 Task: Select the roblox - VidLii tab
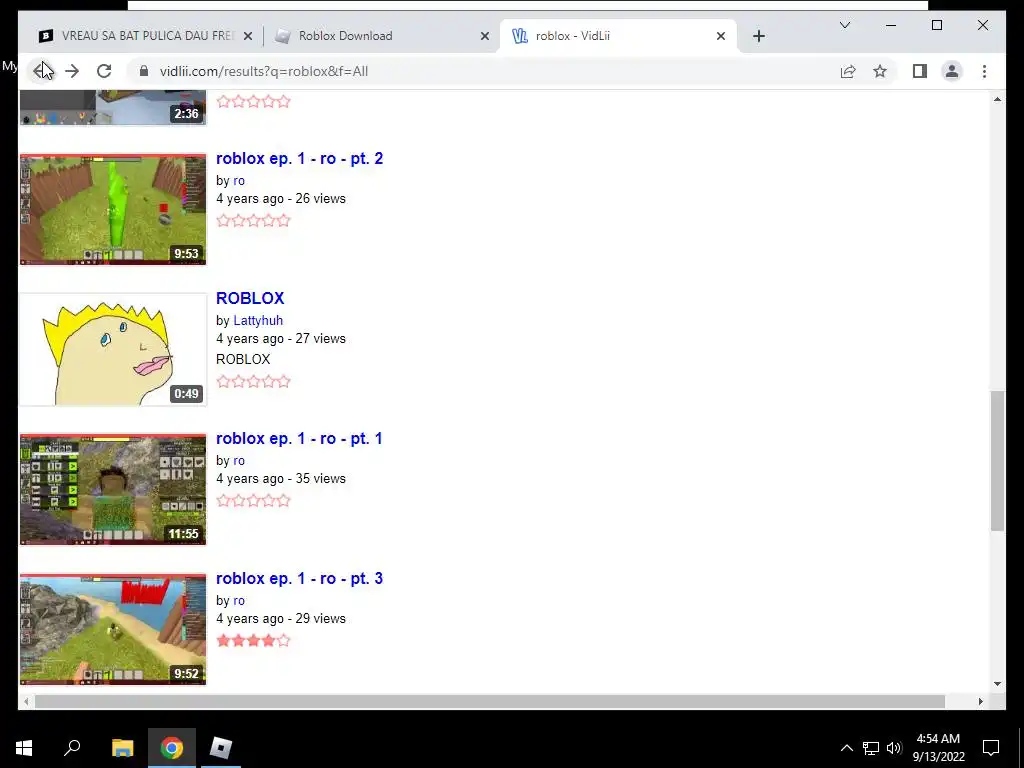point(618,36)
